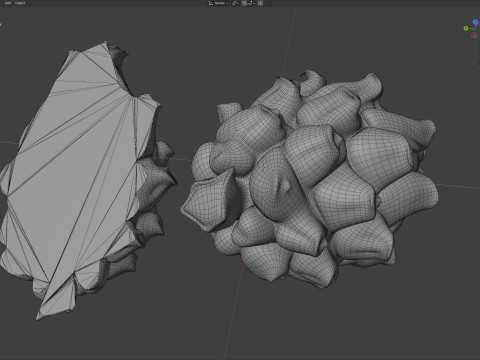Open the snapping options dropdown
This screenshot has height=360, width=480.
[251, 3]
